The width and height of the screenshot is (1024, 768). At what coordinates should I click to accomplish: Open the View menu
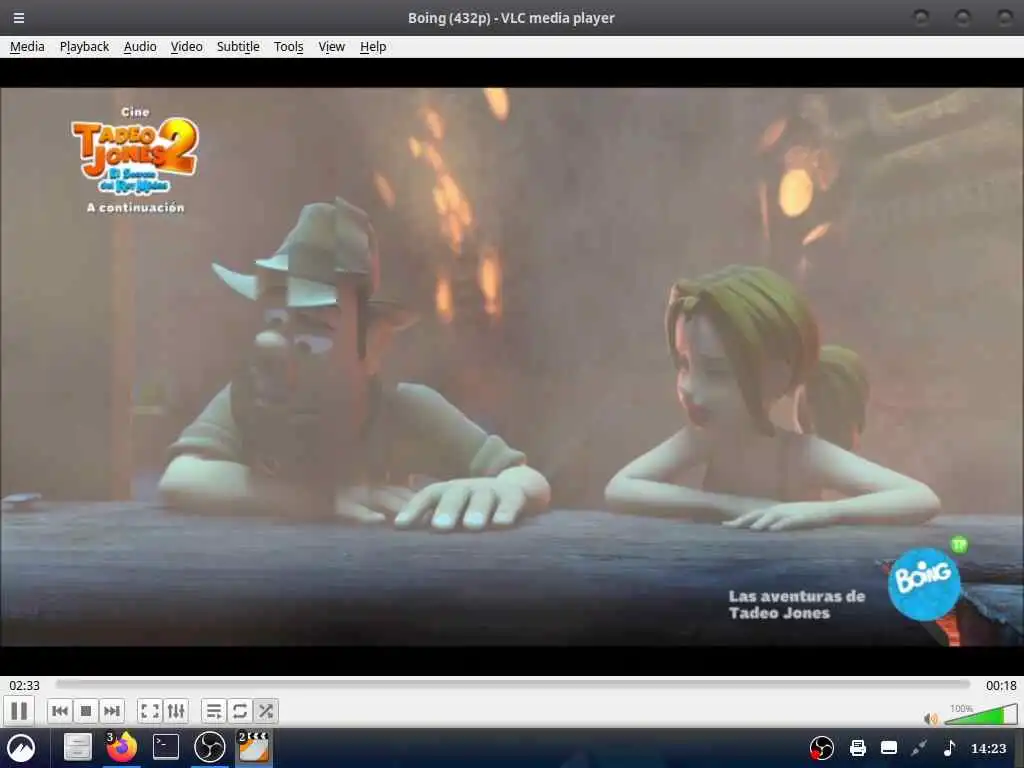click(331, 46)
